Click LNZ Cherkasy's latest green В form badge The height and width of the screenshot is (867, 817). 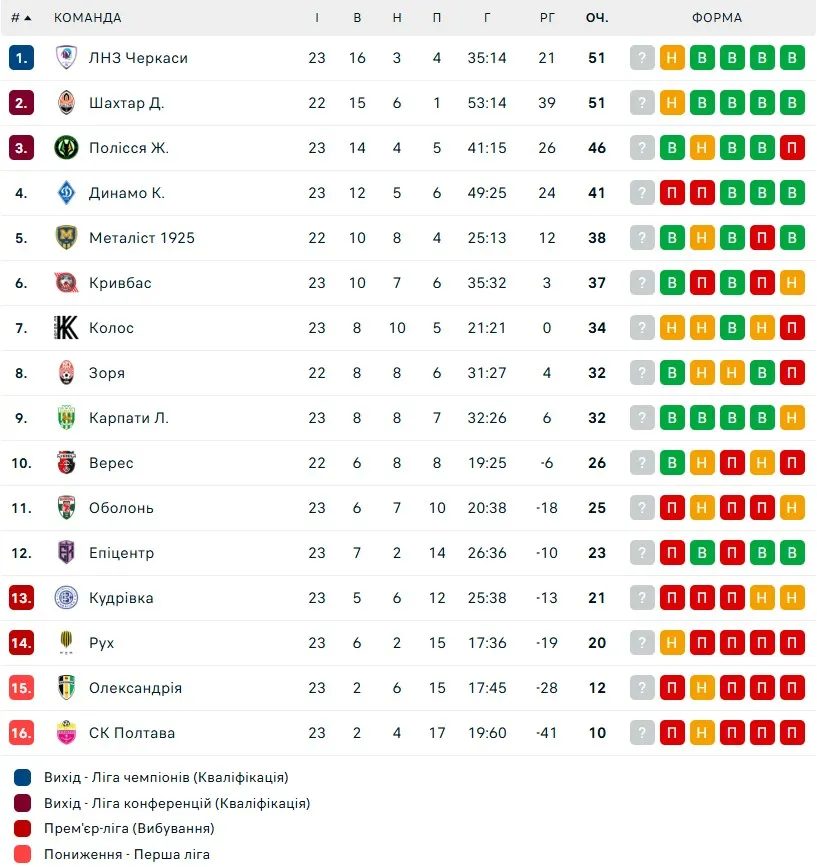point(793,58)
